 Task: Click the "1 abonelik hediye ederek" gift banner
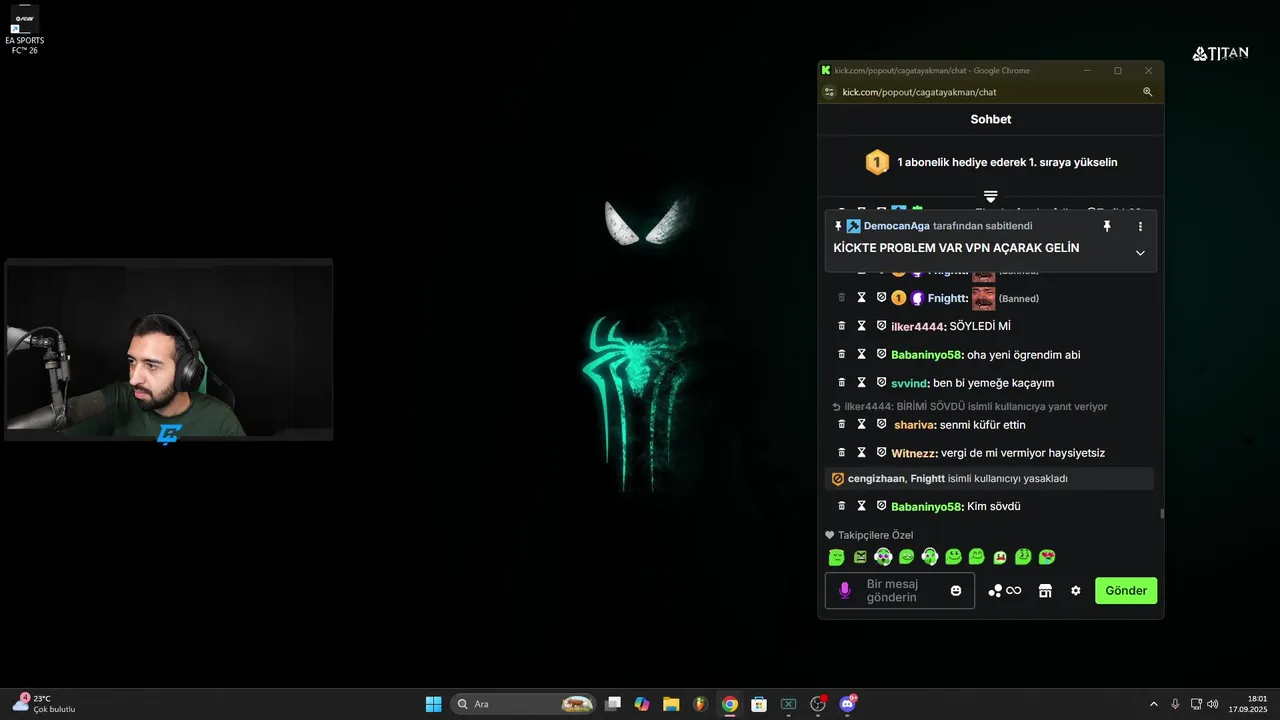pos(991,162)
